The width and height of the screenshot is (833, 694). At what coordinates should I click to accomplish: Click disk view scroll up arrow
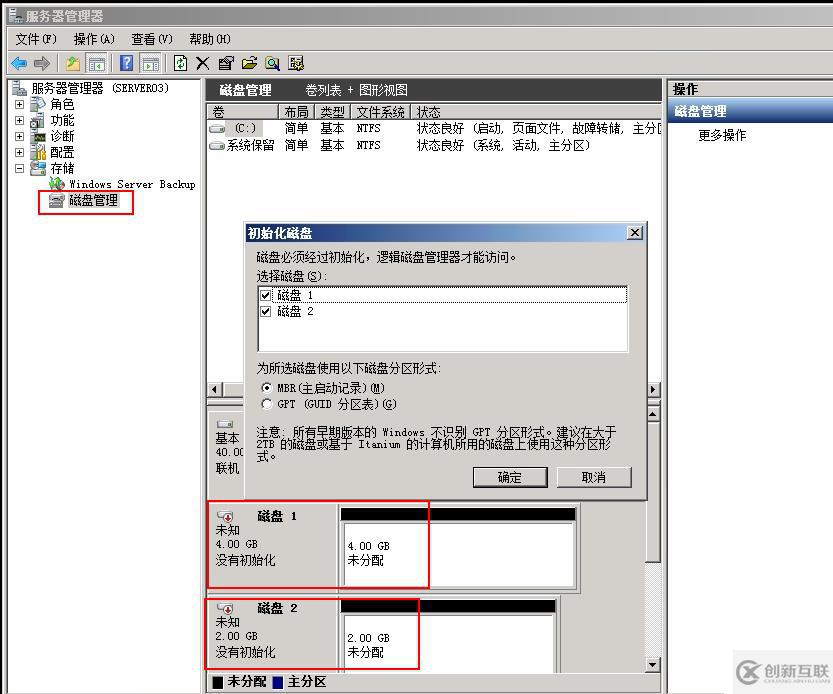653,413
